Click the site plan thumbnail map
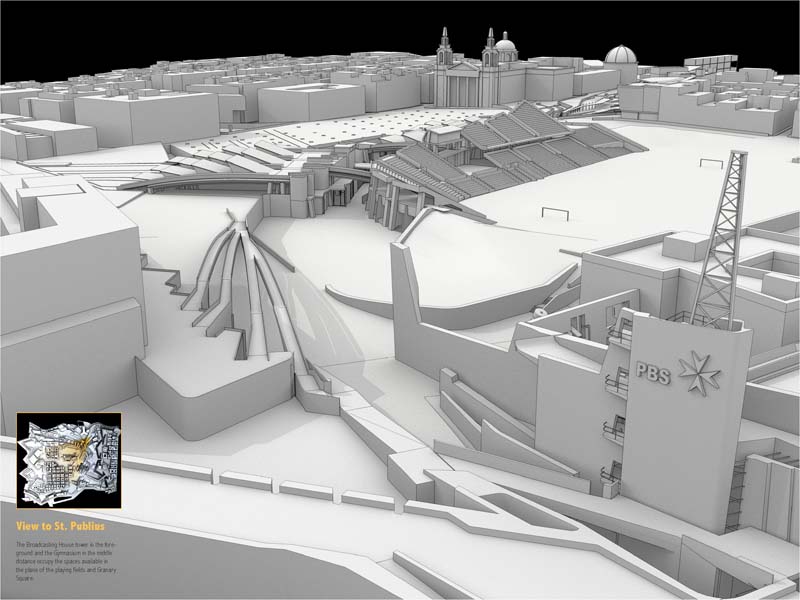Screen dimensions: 800x600 (69, 460)
